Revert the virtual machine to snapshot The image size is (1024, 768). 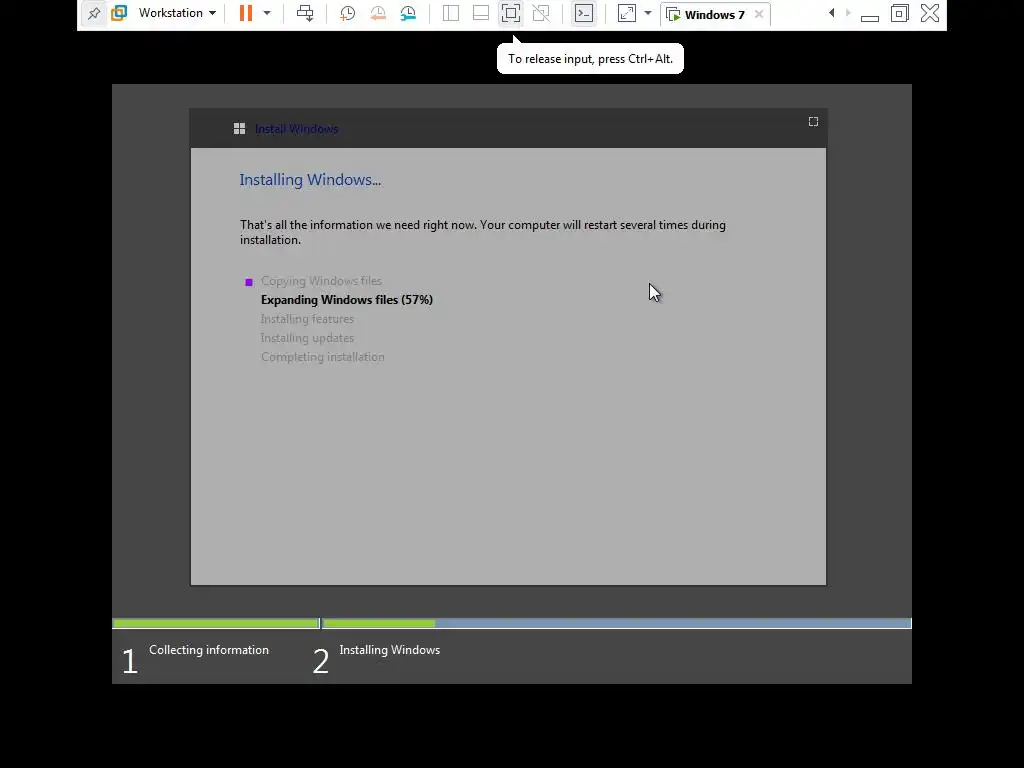coord(377,13)
